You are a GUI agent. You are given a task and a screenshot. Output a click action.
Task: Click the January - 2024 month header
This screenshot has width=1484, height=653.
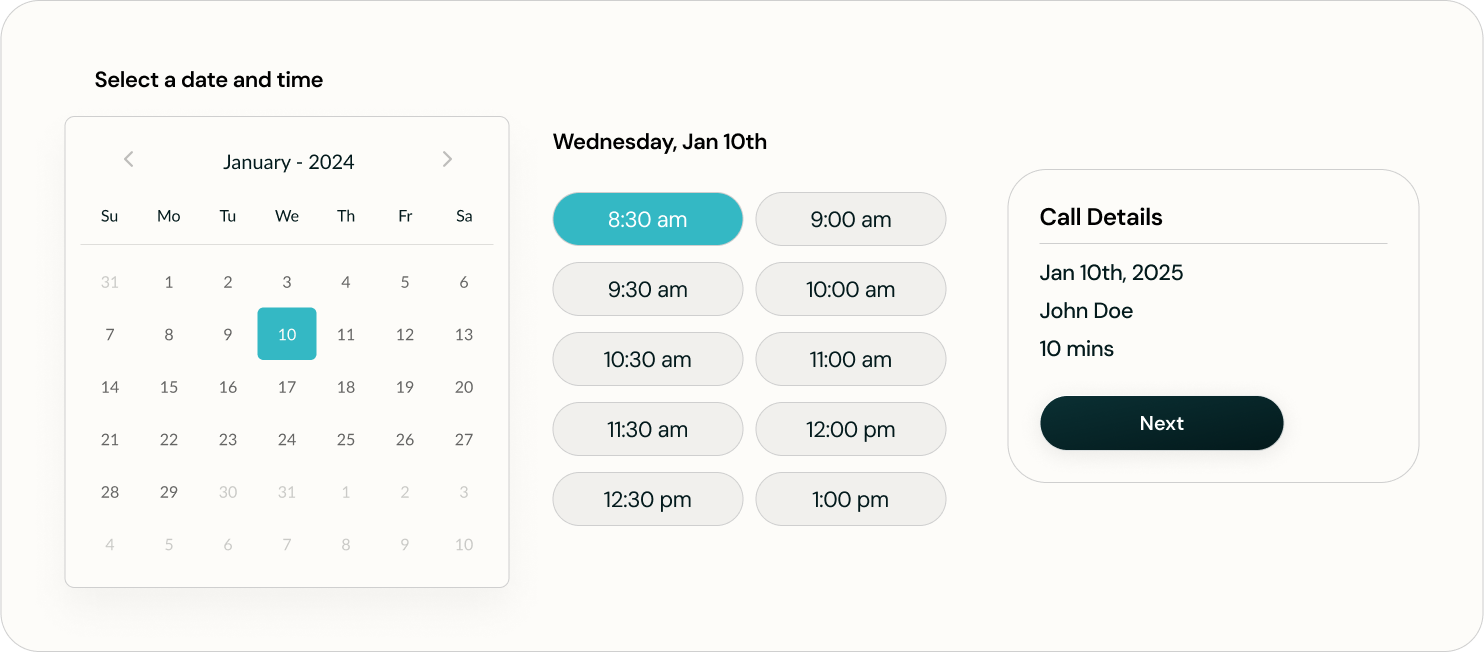coord(289,162)
